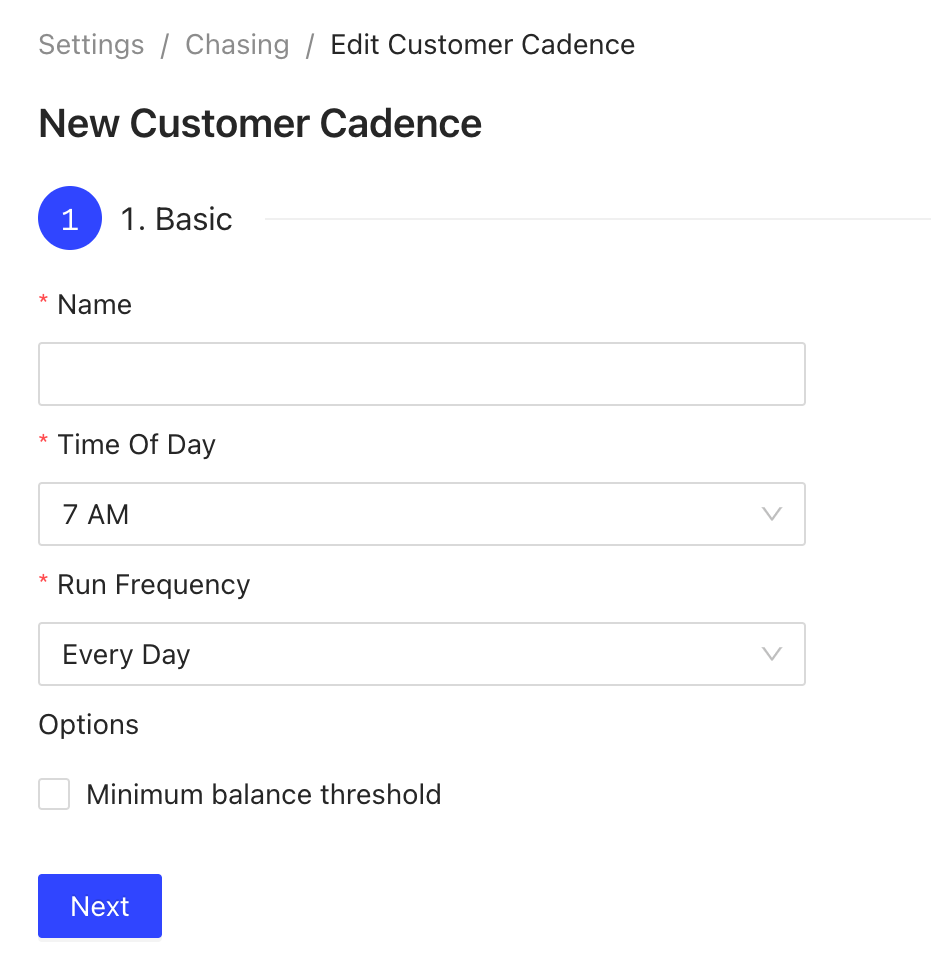Click the Edit Customer Cadence breadcrumb
The image size is (946, 970).
click(x=482, y=45)
